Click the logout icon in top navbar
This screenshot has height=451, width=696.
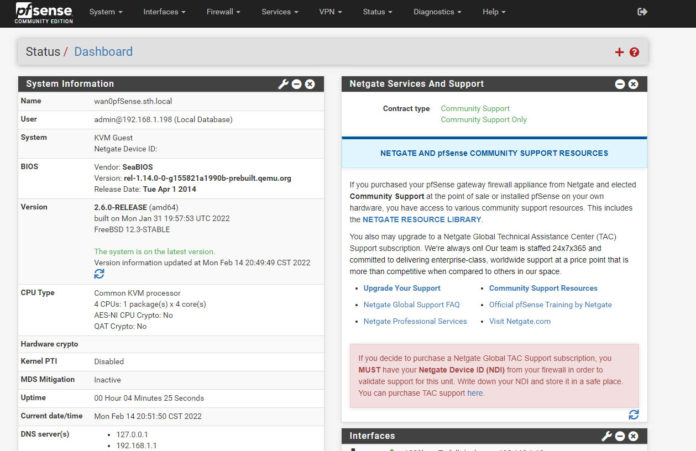pos(642,12)
